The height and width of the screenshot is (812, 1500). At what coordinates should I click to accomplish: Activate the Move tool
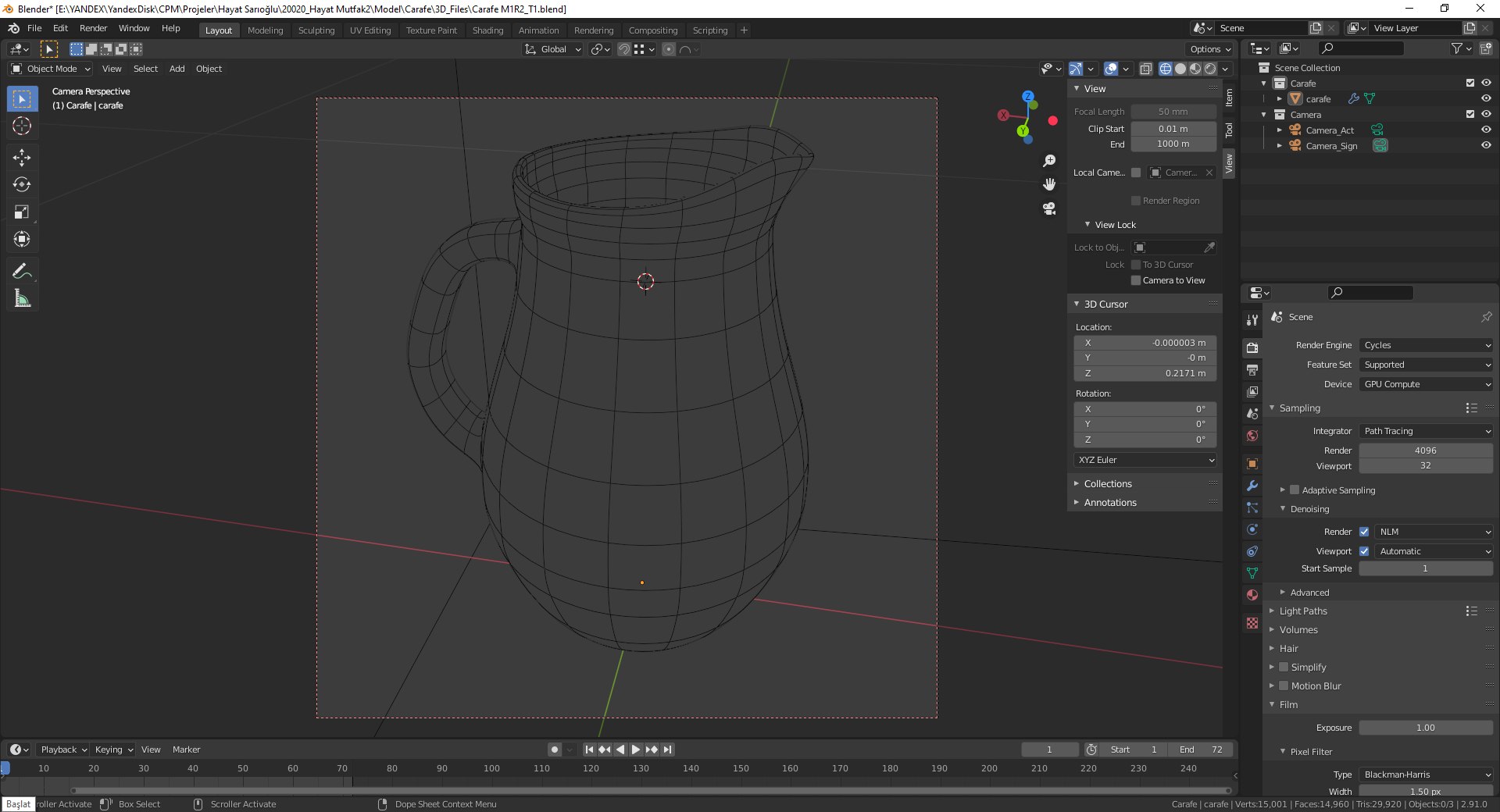point(22,158)
